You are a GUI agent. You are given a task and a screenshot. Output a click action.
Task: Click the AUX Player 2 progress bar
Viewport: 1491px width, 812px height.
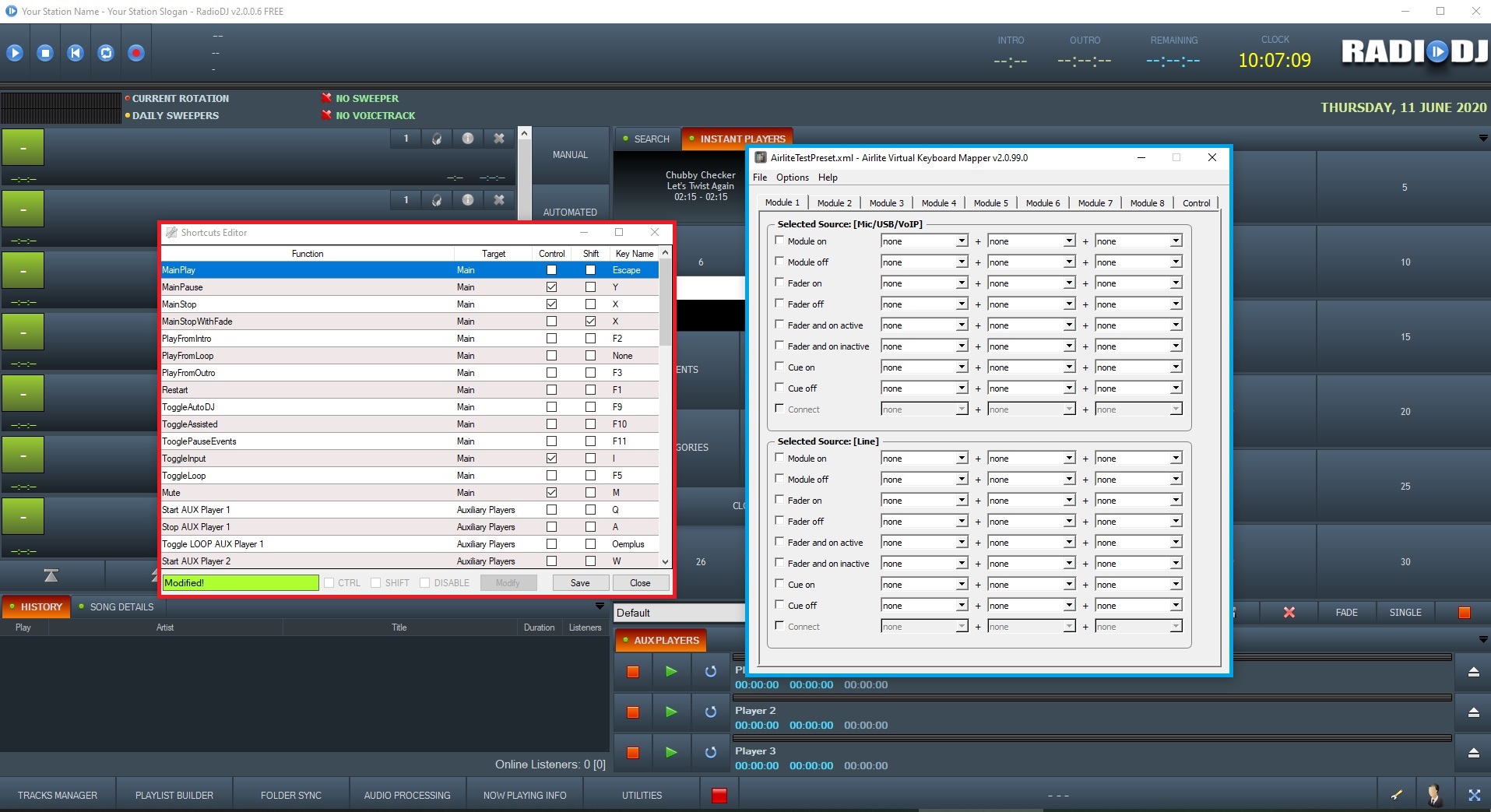tap(1092, 698)
